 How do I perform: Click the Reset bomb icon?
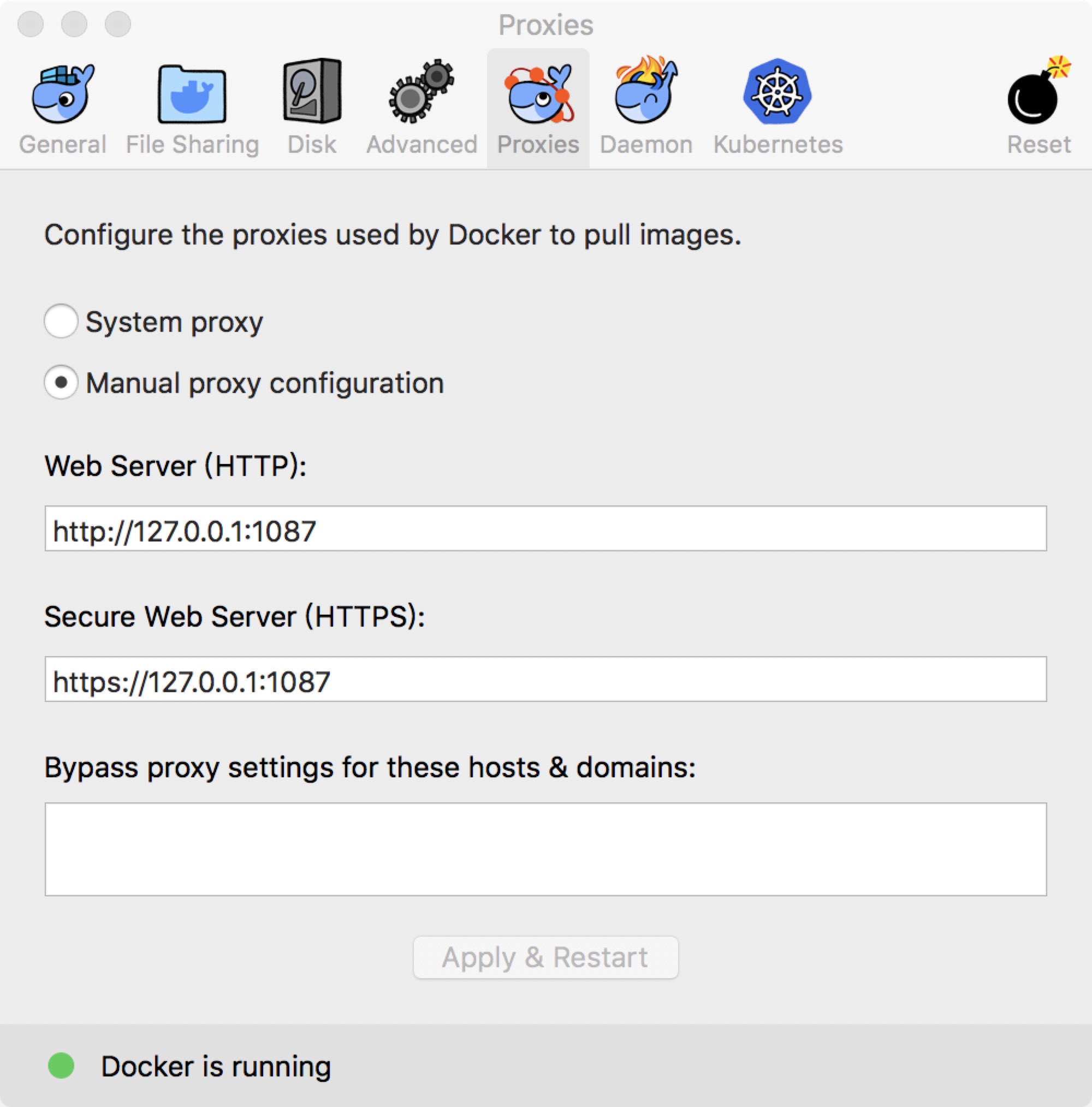[1038, 91]
